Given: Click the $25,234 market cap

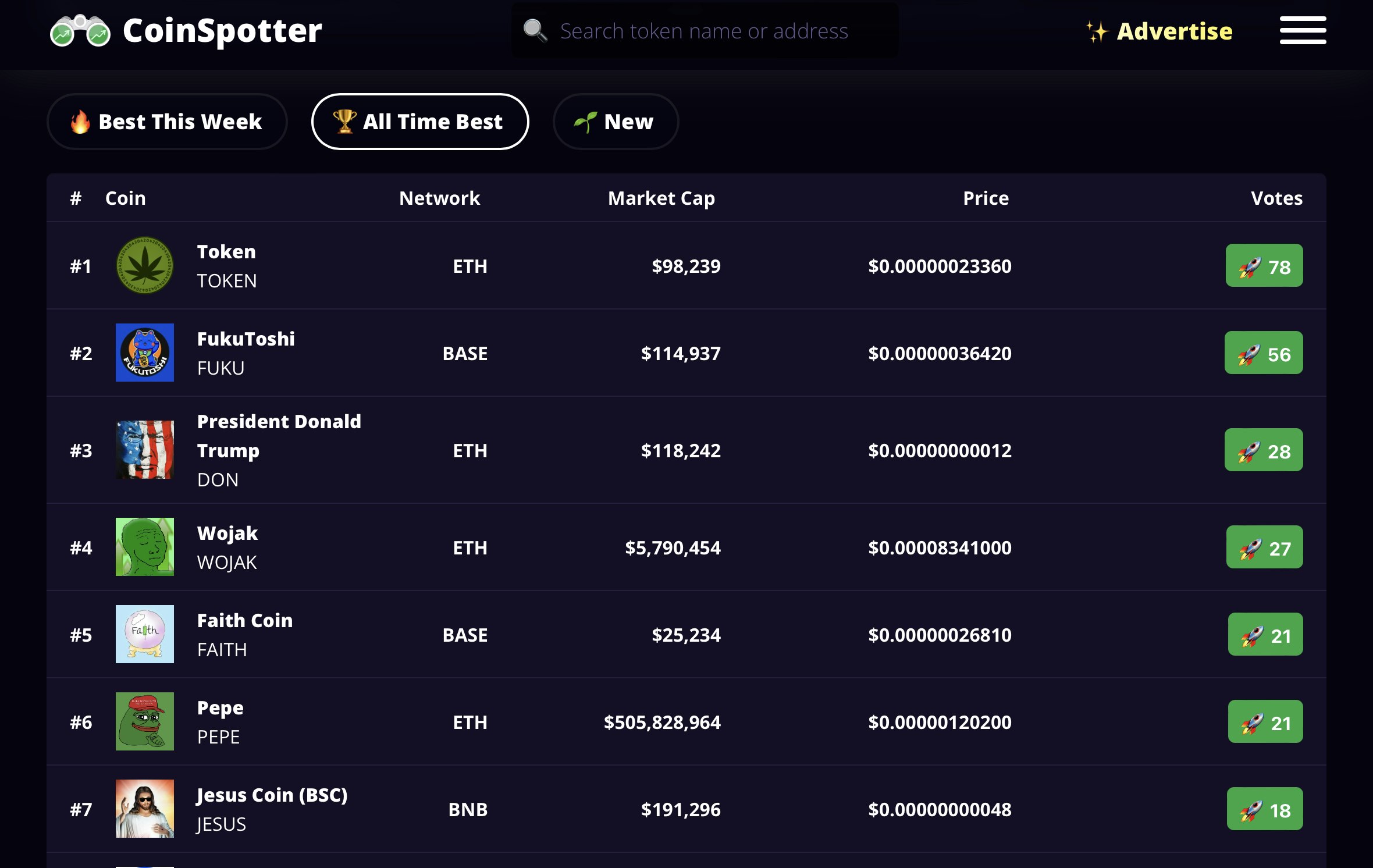Looking at the screenshot, I should (x=686, y=635).
